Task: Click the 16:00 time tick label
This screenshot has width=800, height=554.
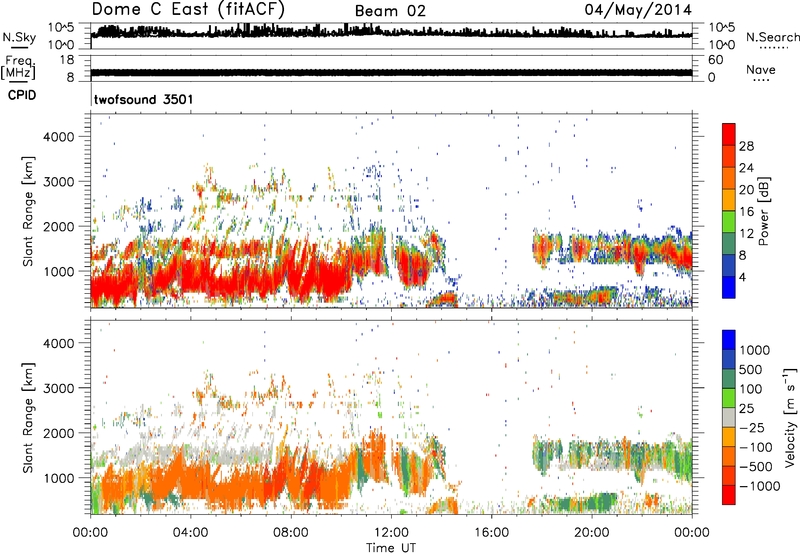Action: coord(491,532)
